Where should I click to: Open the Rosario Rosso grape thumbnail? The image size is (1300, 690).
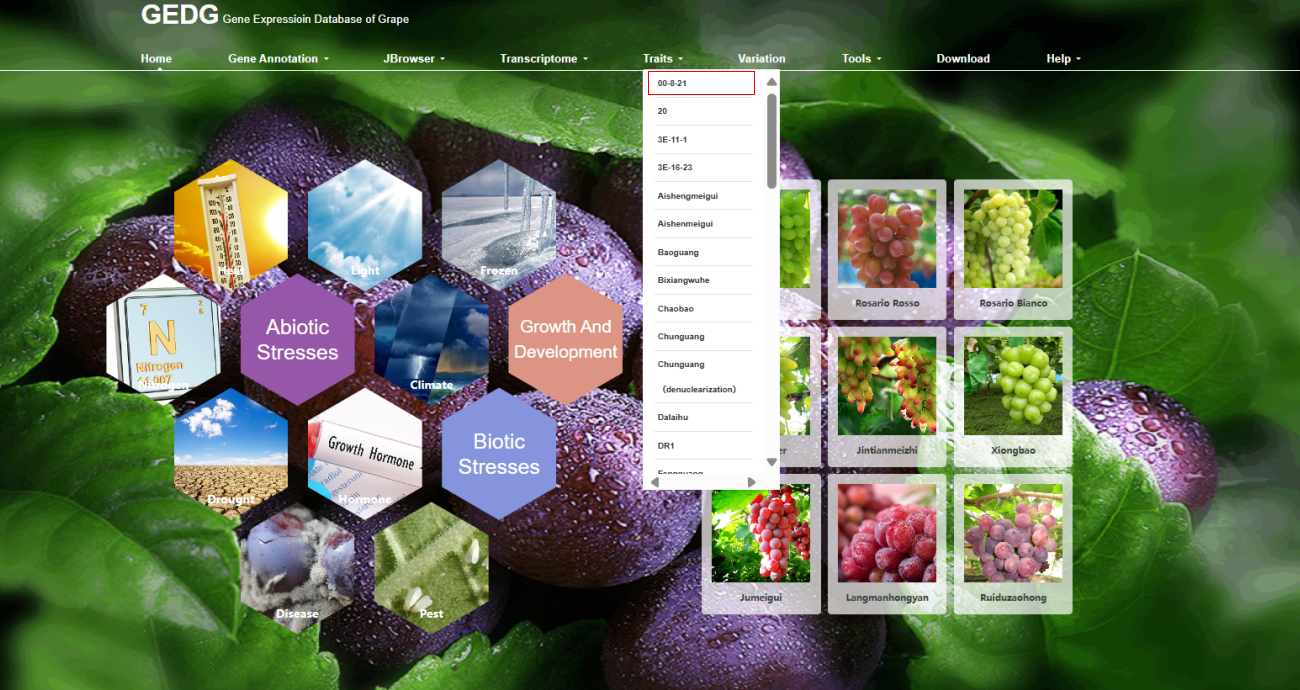coord(886,248)
